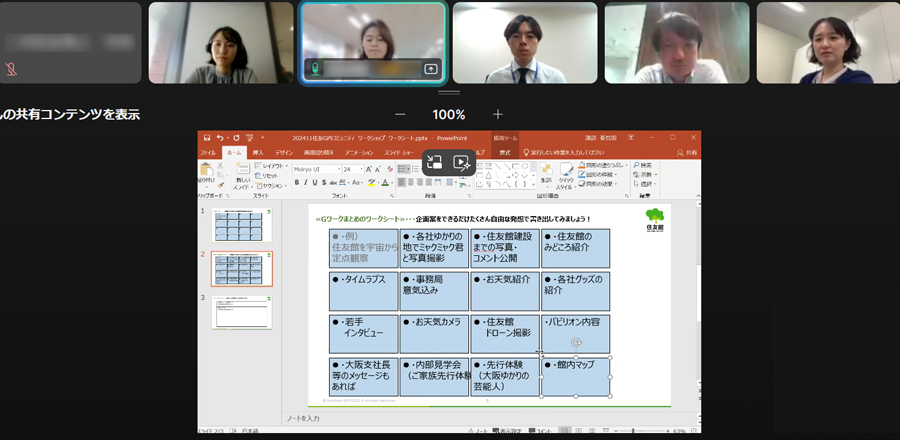
Task: Click the Find search icon in ribbon
Action: pos(637,165)
